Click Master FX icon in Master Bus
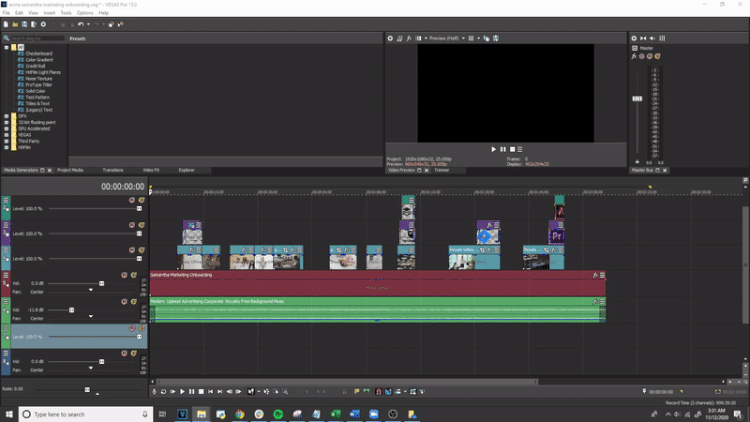Image resolution: width=750 pixels, height=422 pixels. click(x=634, y=56)
